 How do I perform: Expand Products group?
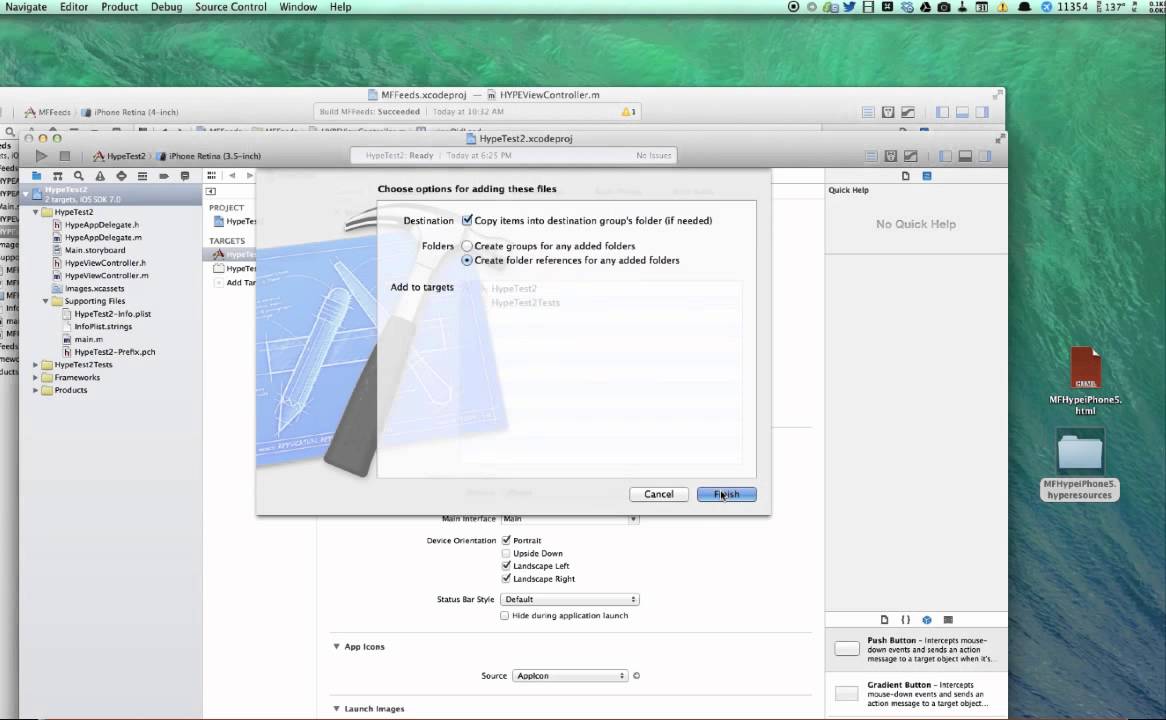pyautogui.click(x=35, y=390)
